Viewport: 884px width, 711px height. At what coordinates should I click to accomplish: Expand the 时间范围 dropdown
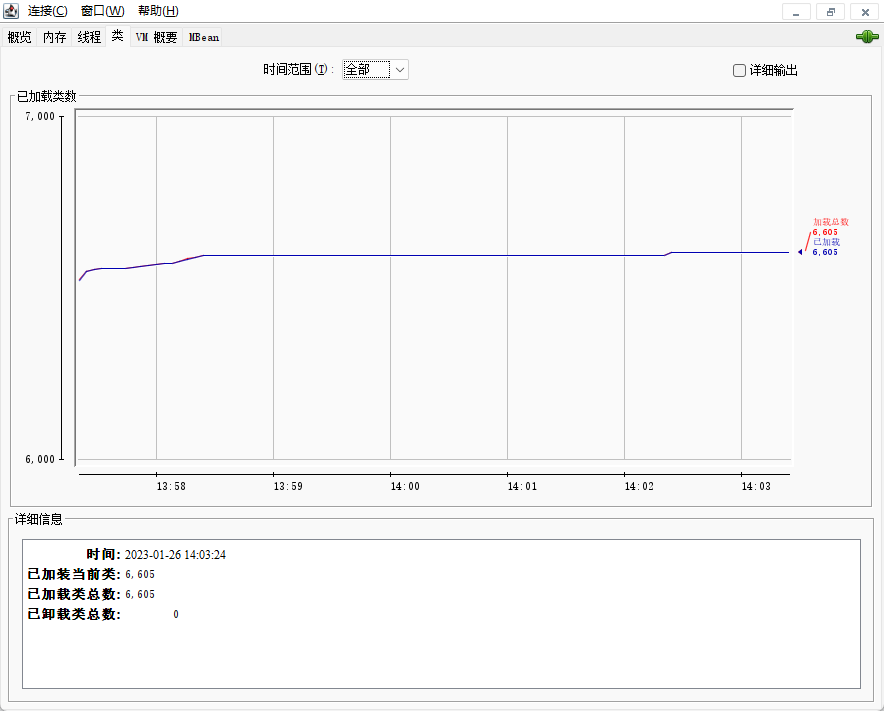click(375, 69)
